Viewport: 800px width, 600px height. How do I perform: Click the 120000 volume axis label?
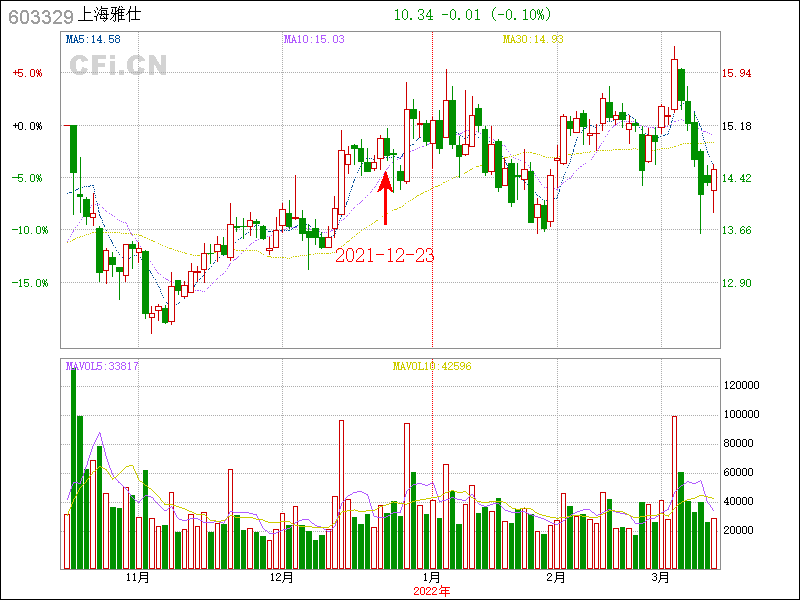742,386
